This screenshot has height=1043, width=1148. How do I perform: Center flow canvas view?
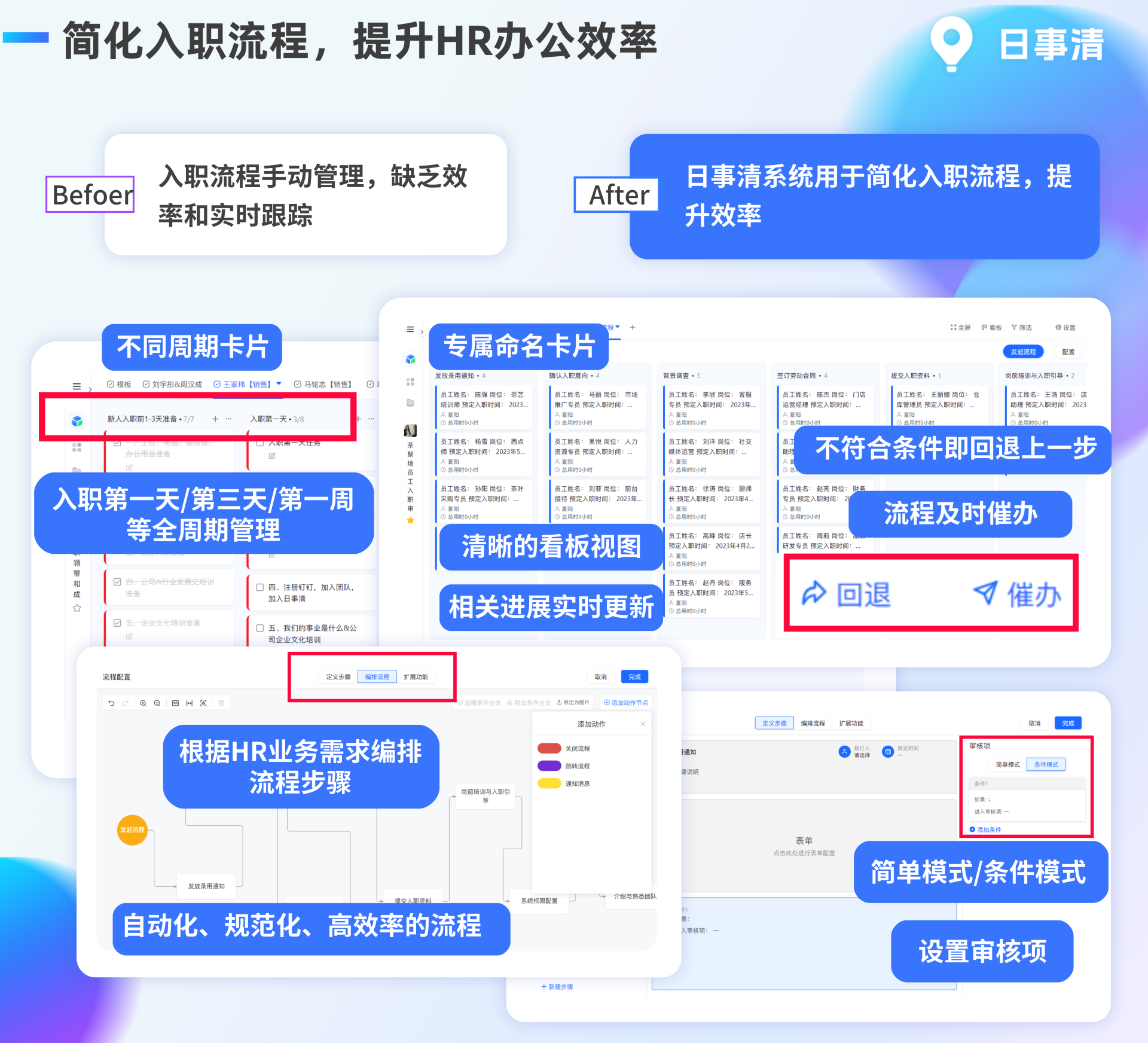point(203,703)
